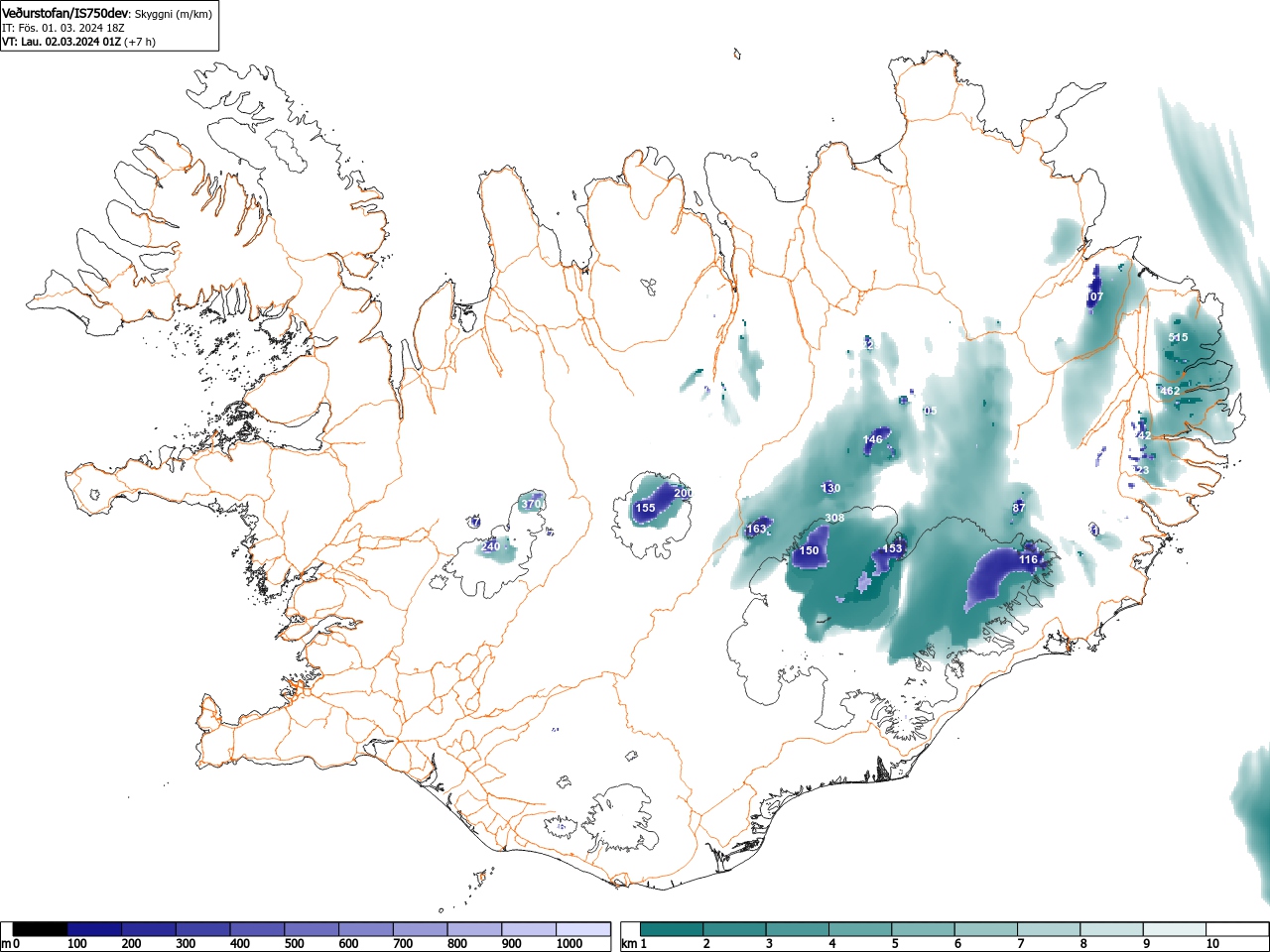Click the 150 value in the blue patch on the map
1270x952 pixels.
810,550
